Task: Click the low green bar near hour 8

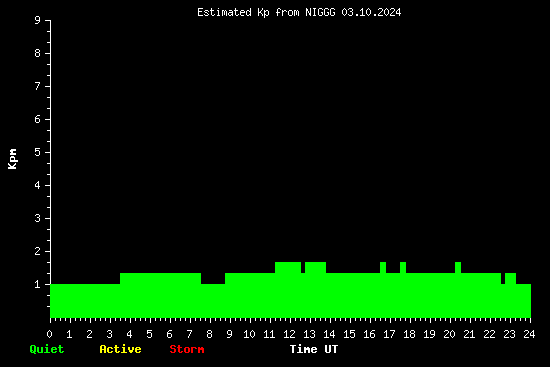Action: [x=213, y=301]
